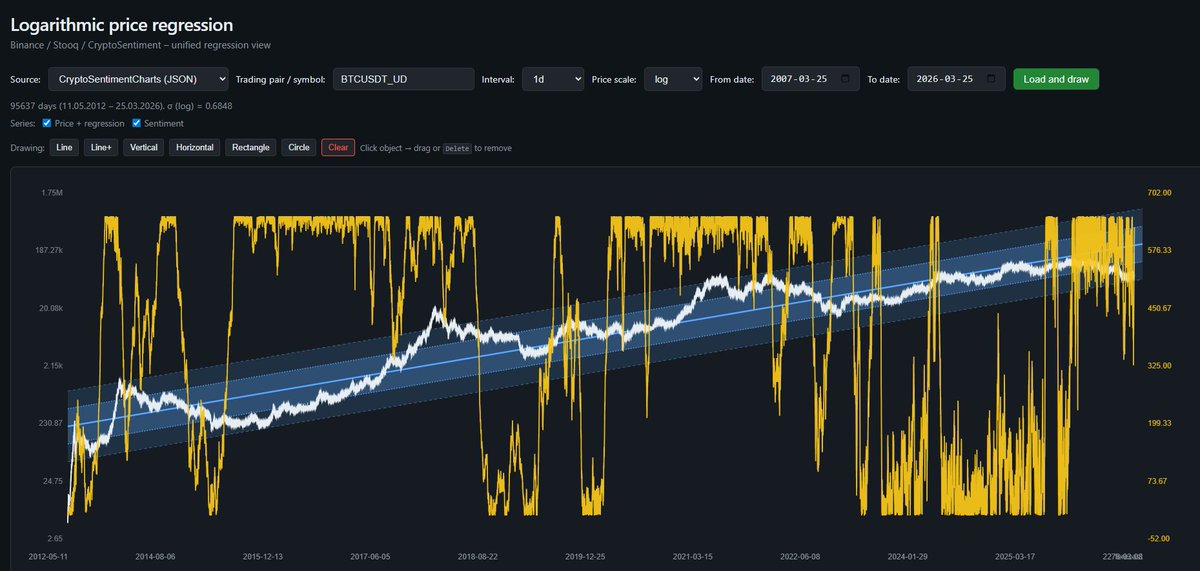
Task: Click the 24.75 price axis label
Action: pyautogui.click(x=52, y=482)
